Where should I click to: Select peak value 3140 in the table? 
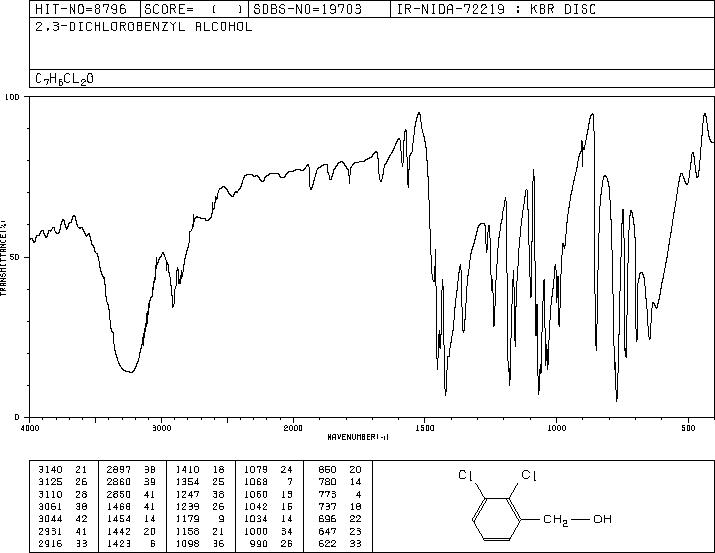pyautogui.click(x=51, y=470)
